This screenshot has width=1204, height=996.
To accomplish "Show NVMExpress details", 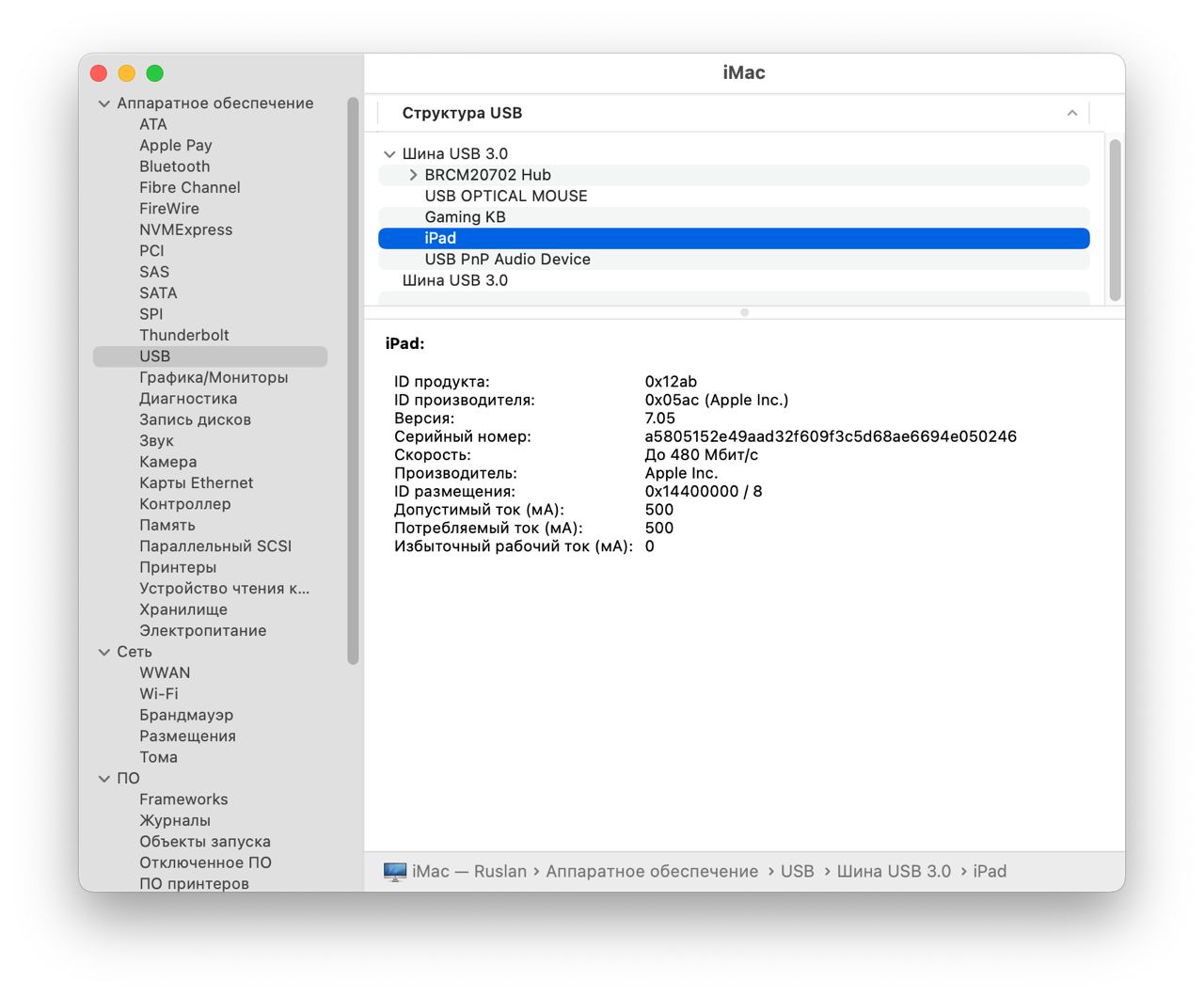I will [x=186, y=229].
